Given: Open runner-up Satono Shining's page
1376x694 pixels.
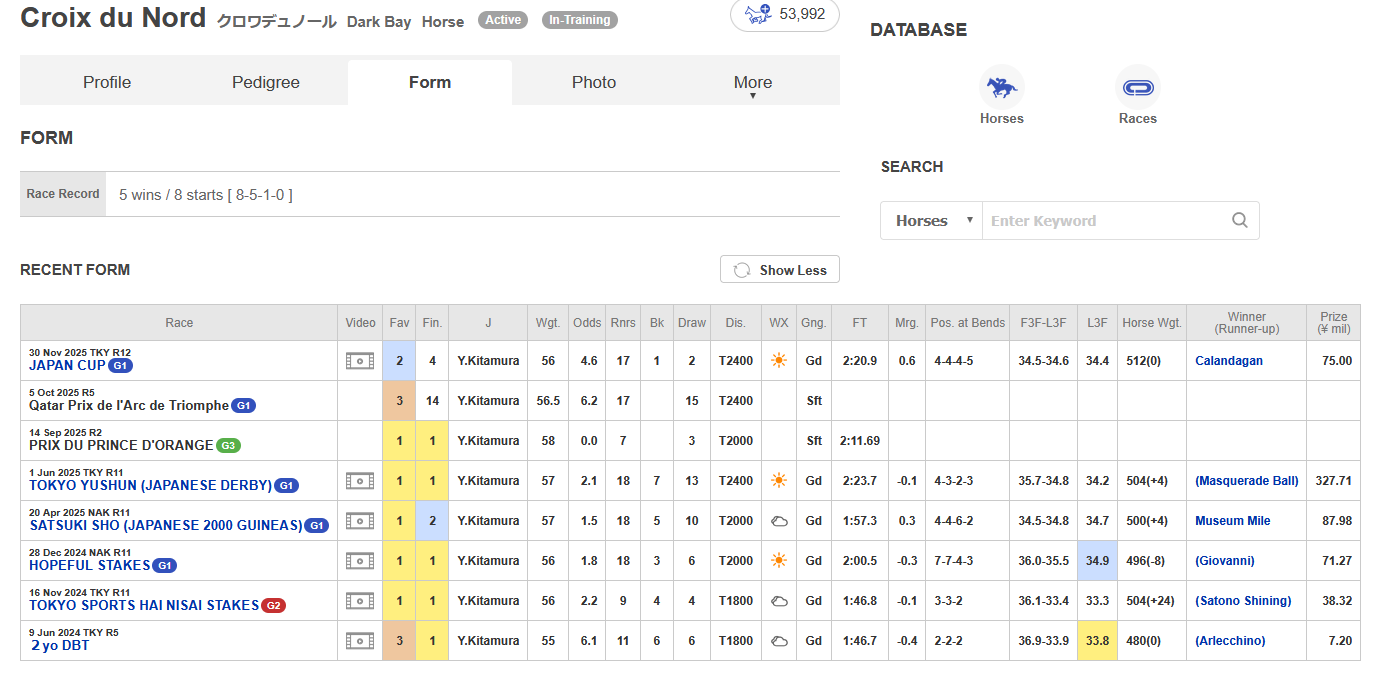Looking at the screenshot, I should (x=1243, y=601).
